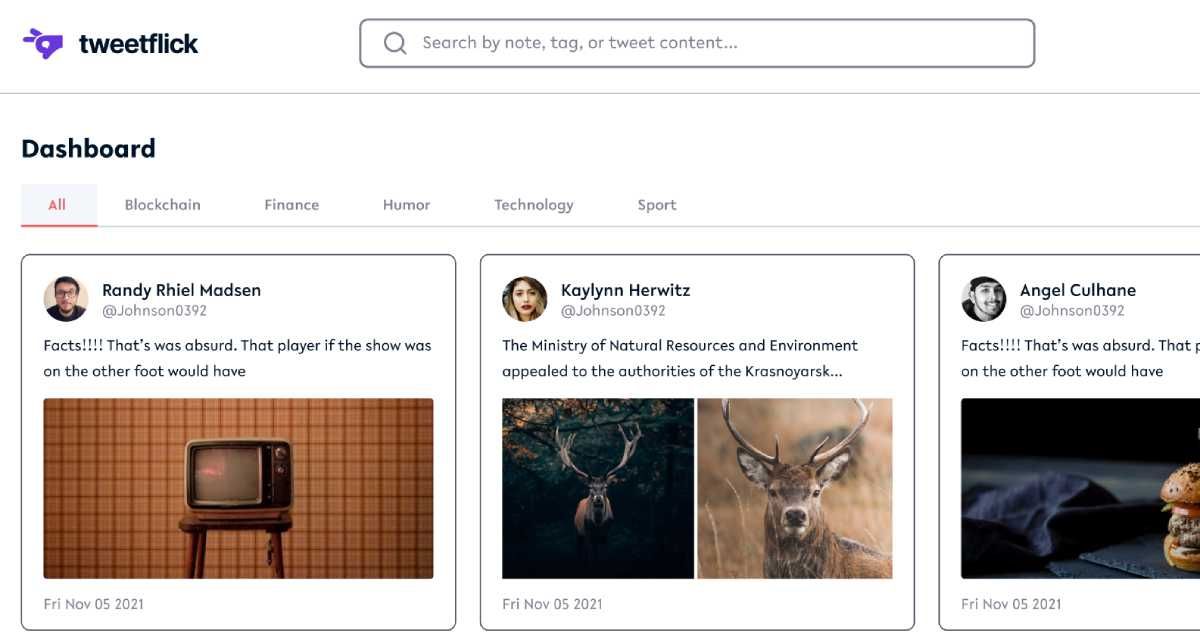Viewport: 1200px width, 637px height.
Task: Select the All tab
Action: pos(58,204)
